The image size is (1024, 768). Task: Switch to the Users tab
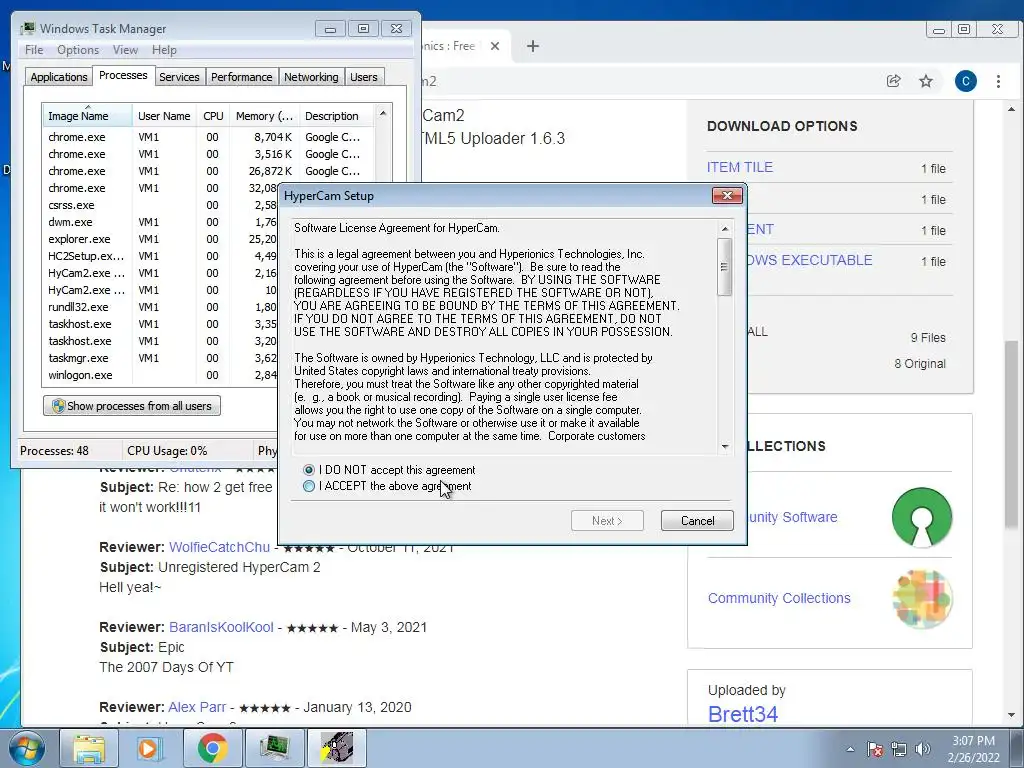coord(363,77)
